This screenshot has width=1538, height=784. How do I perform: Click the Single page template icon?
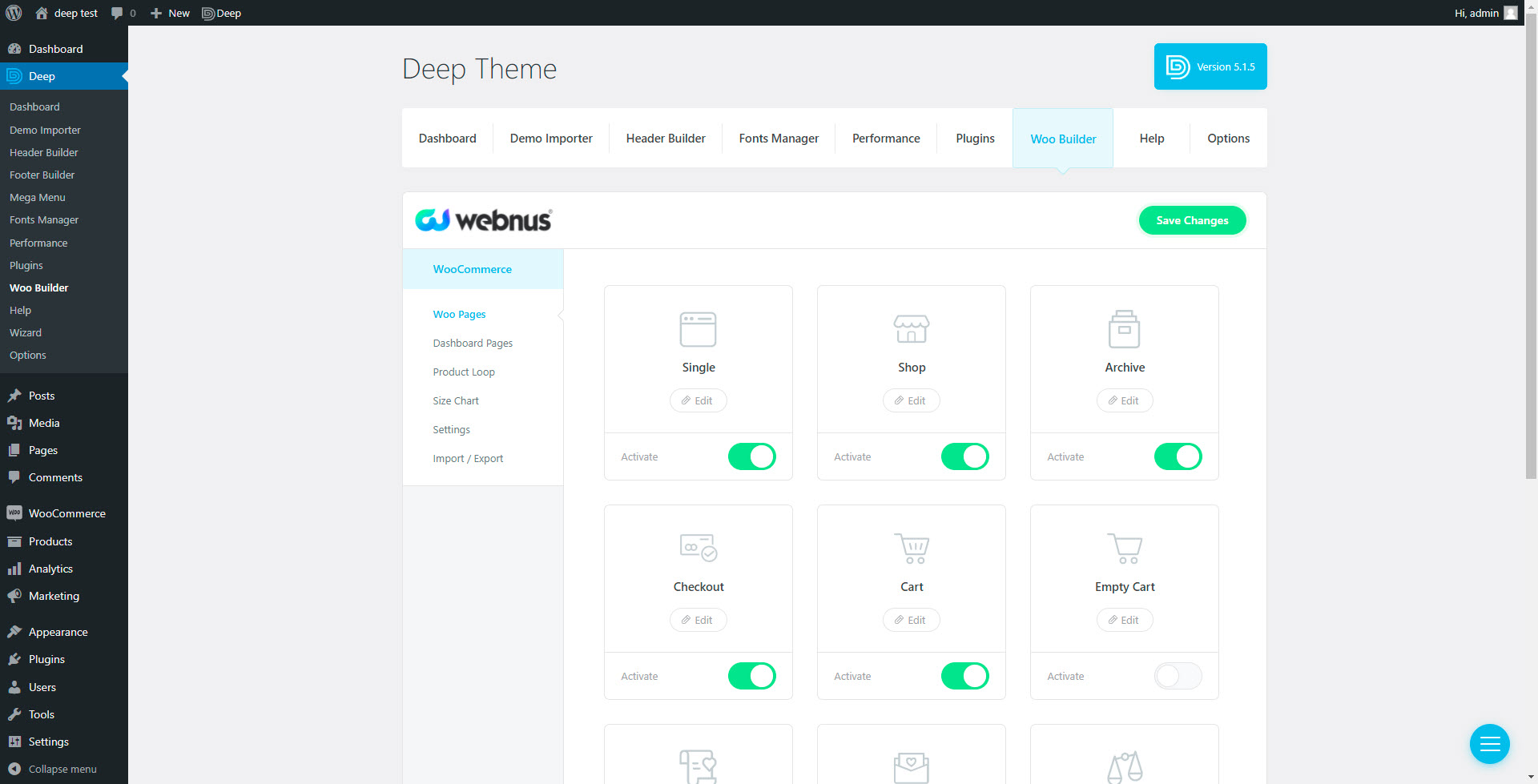click(x=698, y=329)
